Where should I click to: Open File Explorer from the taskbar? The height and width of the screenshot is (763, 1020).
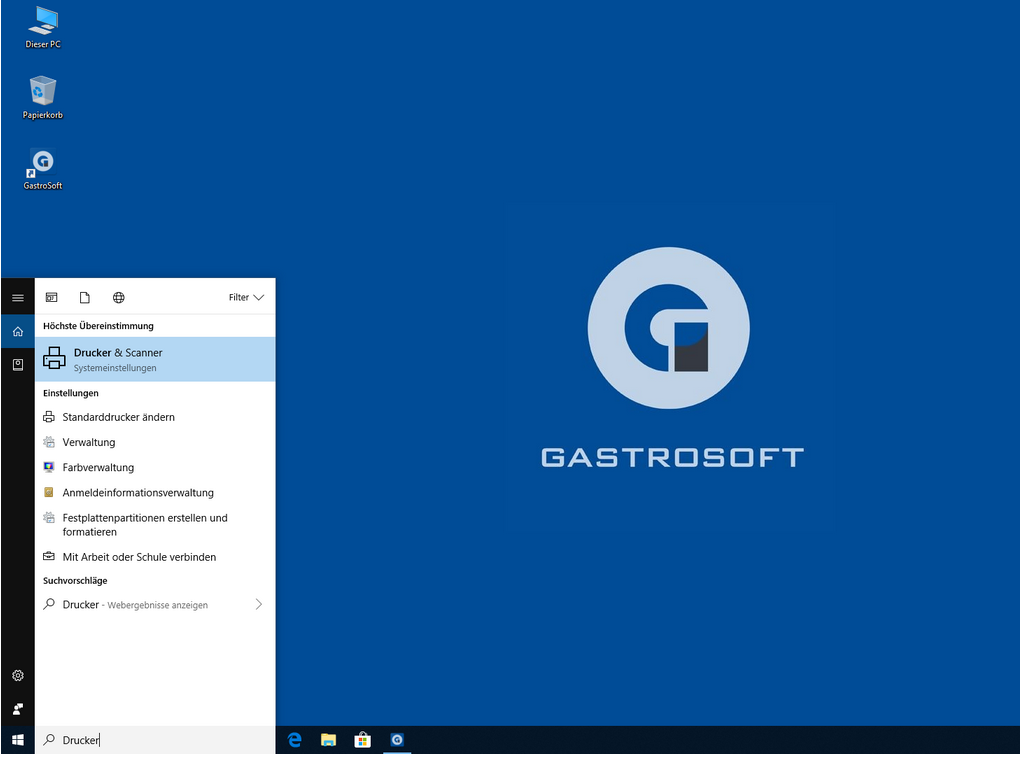click(x=328, y=740)
